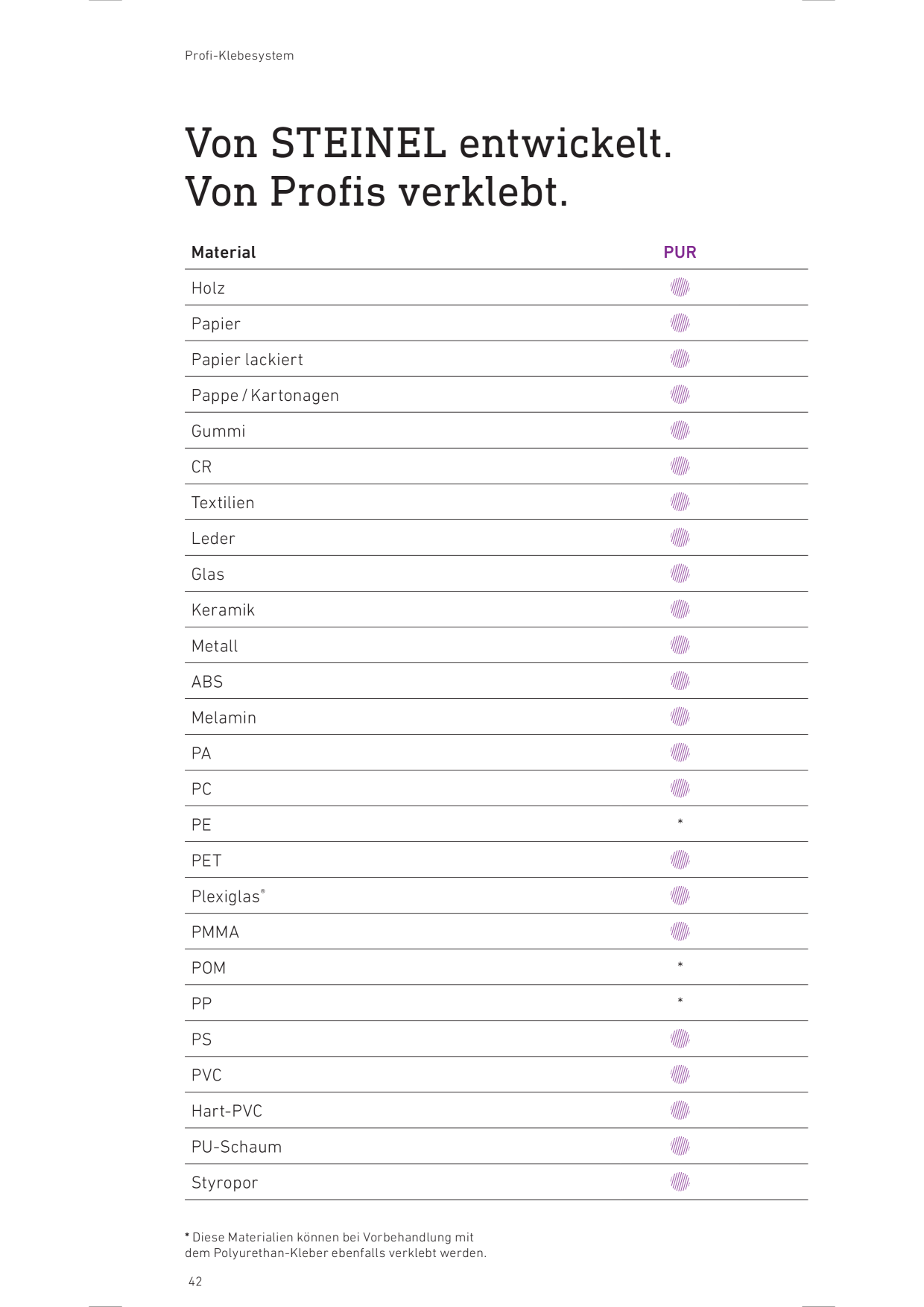Select the PU-Schaum row label
The width and height of the screenshot is (924, 1307).
[x=237, y=1147]
